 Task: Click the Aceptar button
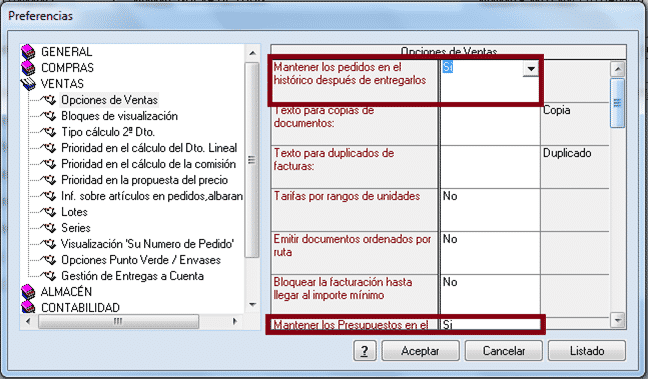pos(420,351)
